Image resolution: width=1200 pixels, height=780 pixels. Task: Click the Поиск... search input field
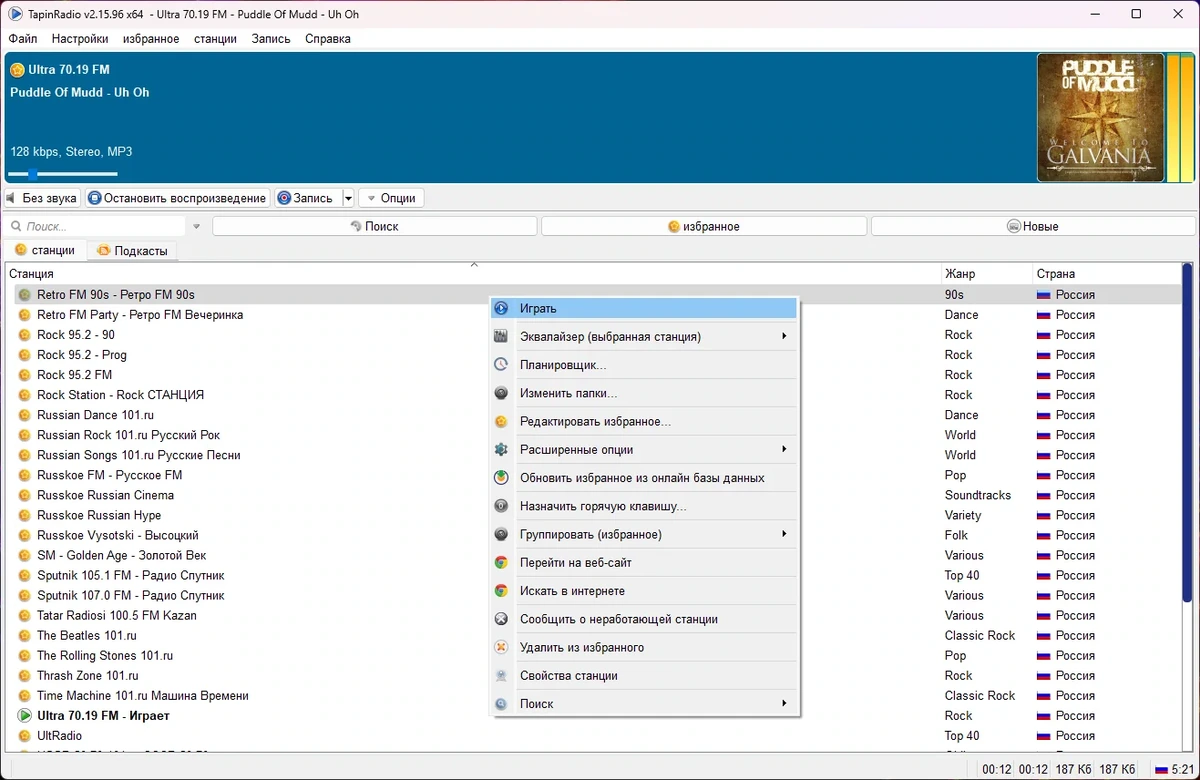104,226
